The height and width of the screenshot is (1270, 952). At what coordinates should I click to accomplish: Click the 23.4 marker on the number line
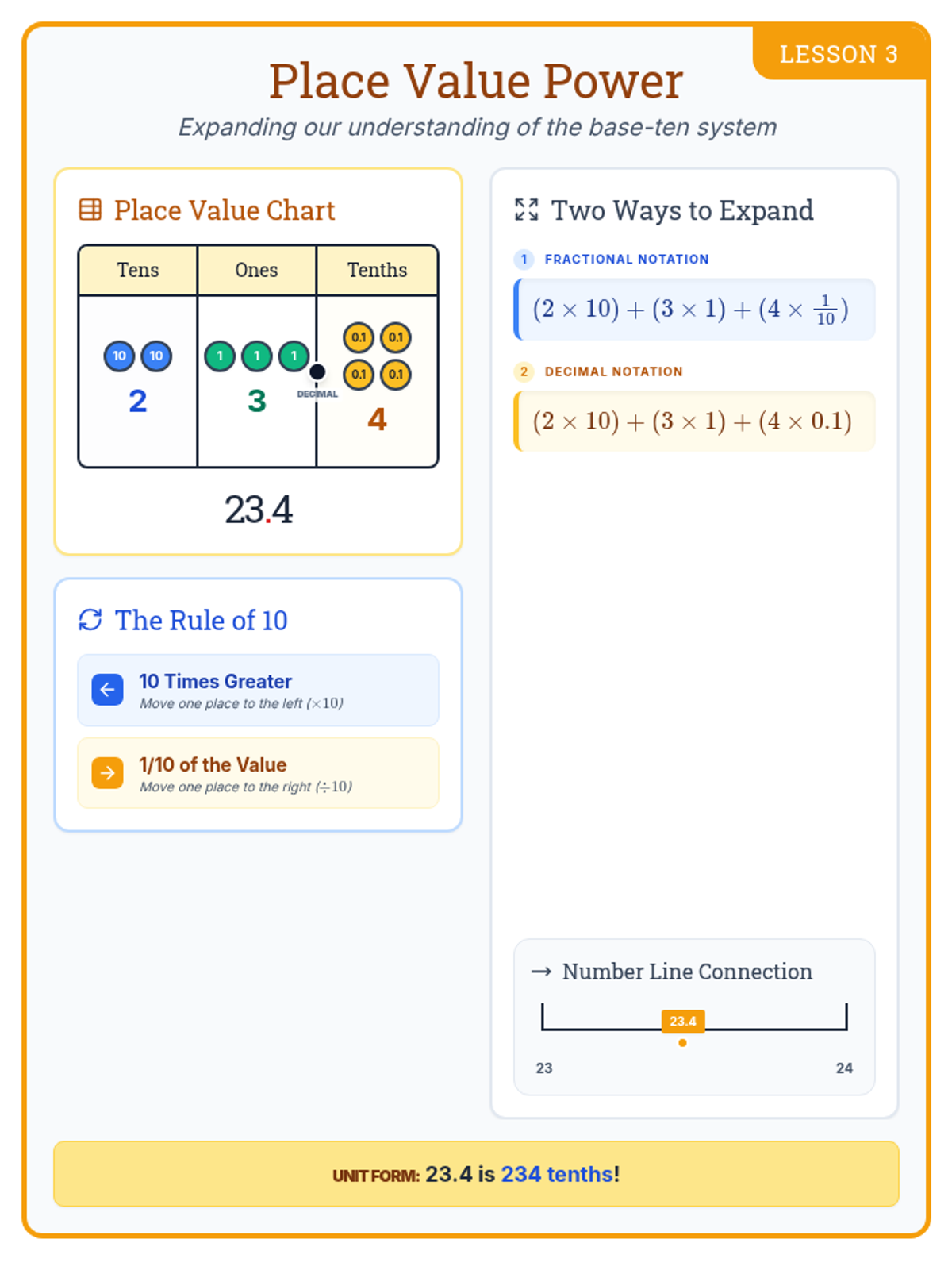click(x=682, y=1022)
